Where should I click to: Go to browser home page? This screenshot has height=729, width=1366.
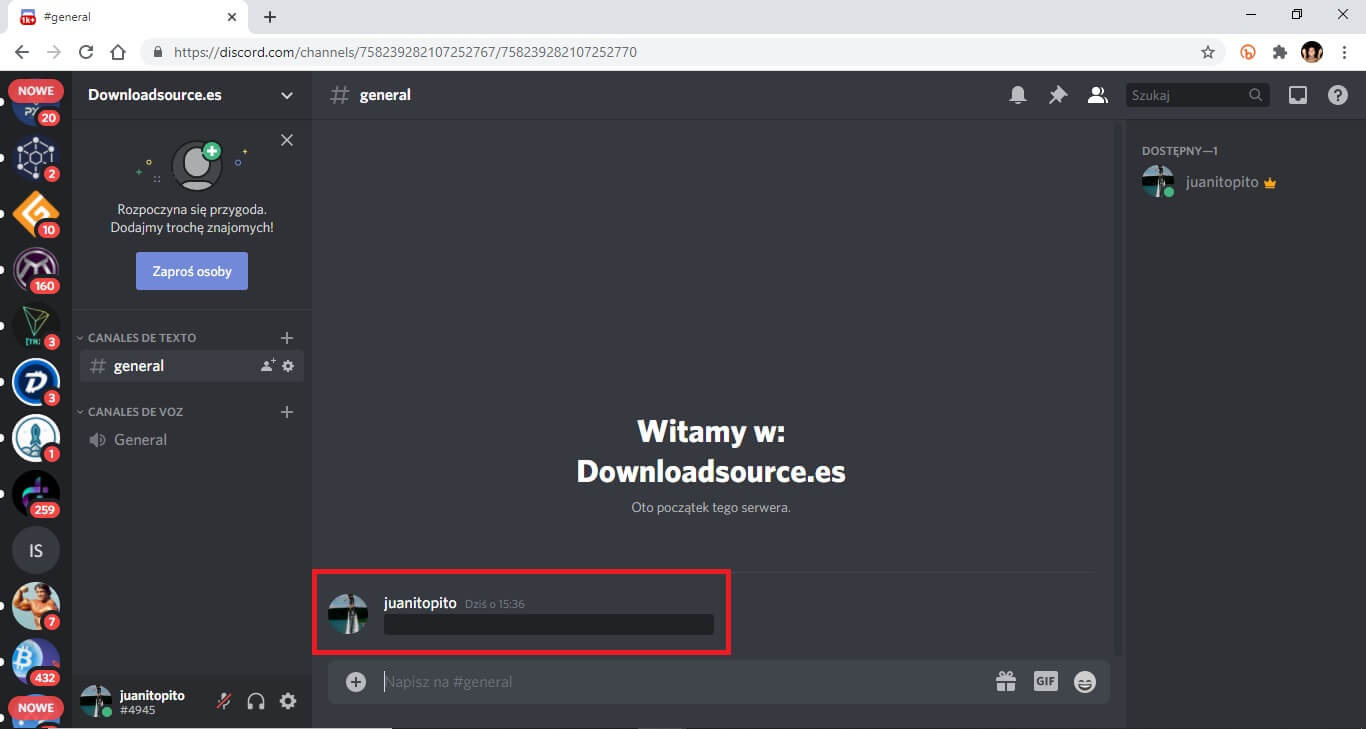tap(118, 52)
